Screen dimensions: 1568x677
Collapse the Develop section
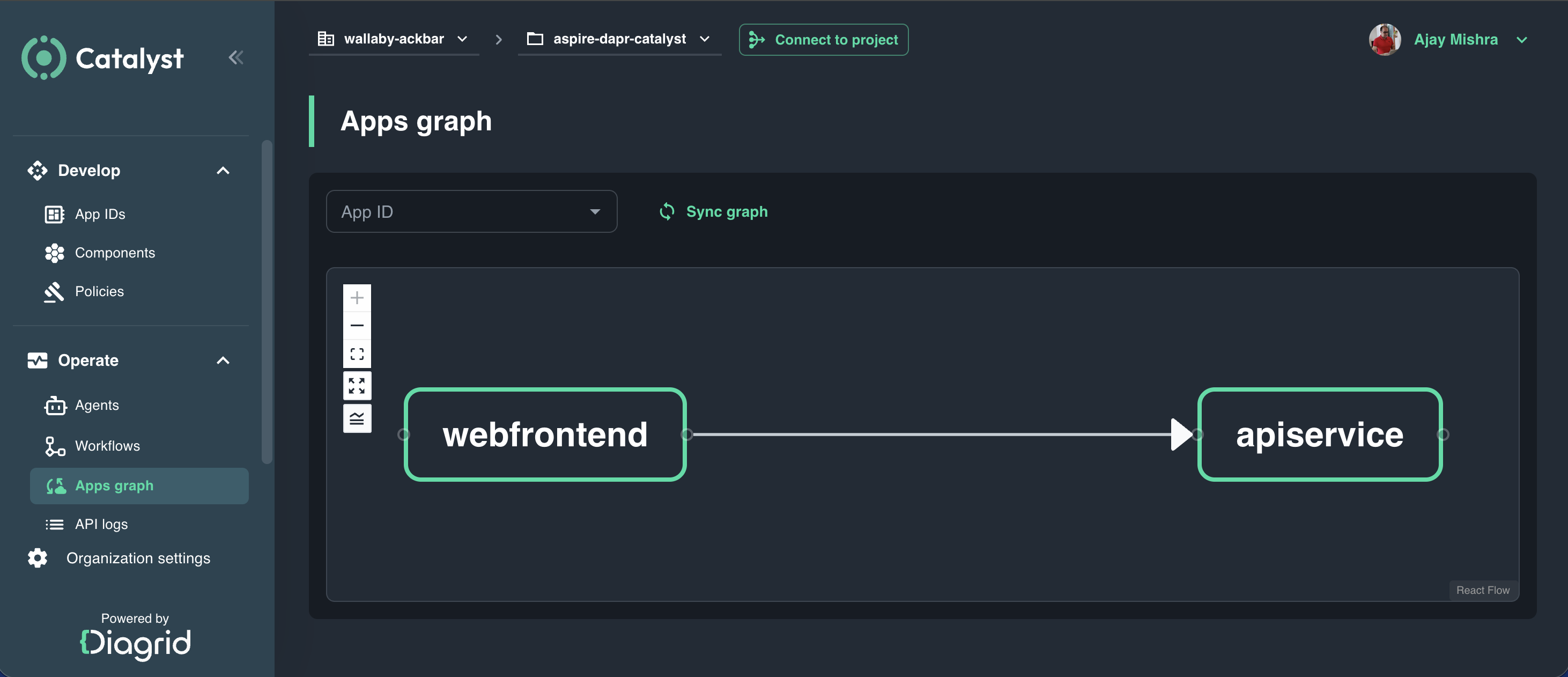point(224,171)
